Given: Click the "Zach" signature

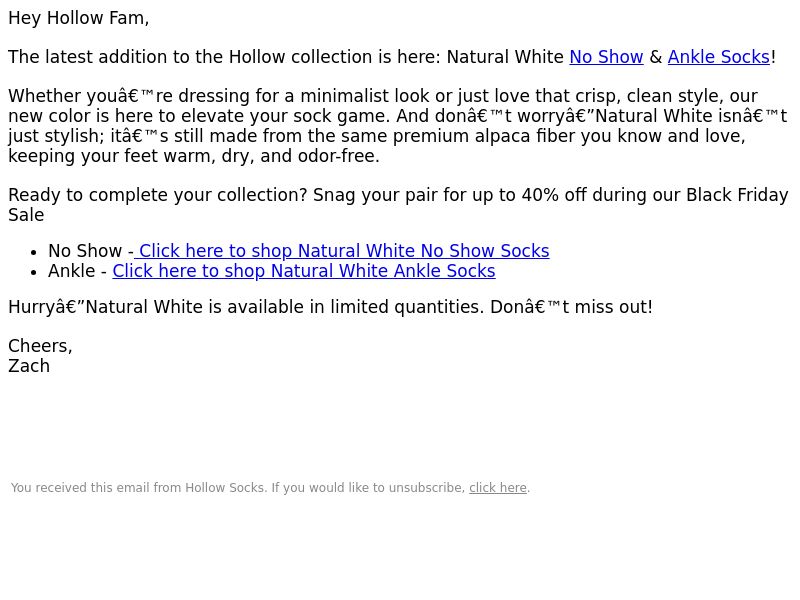Looking at the screenshot, I should (x=29, y=366).
